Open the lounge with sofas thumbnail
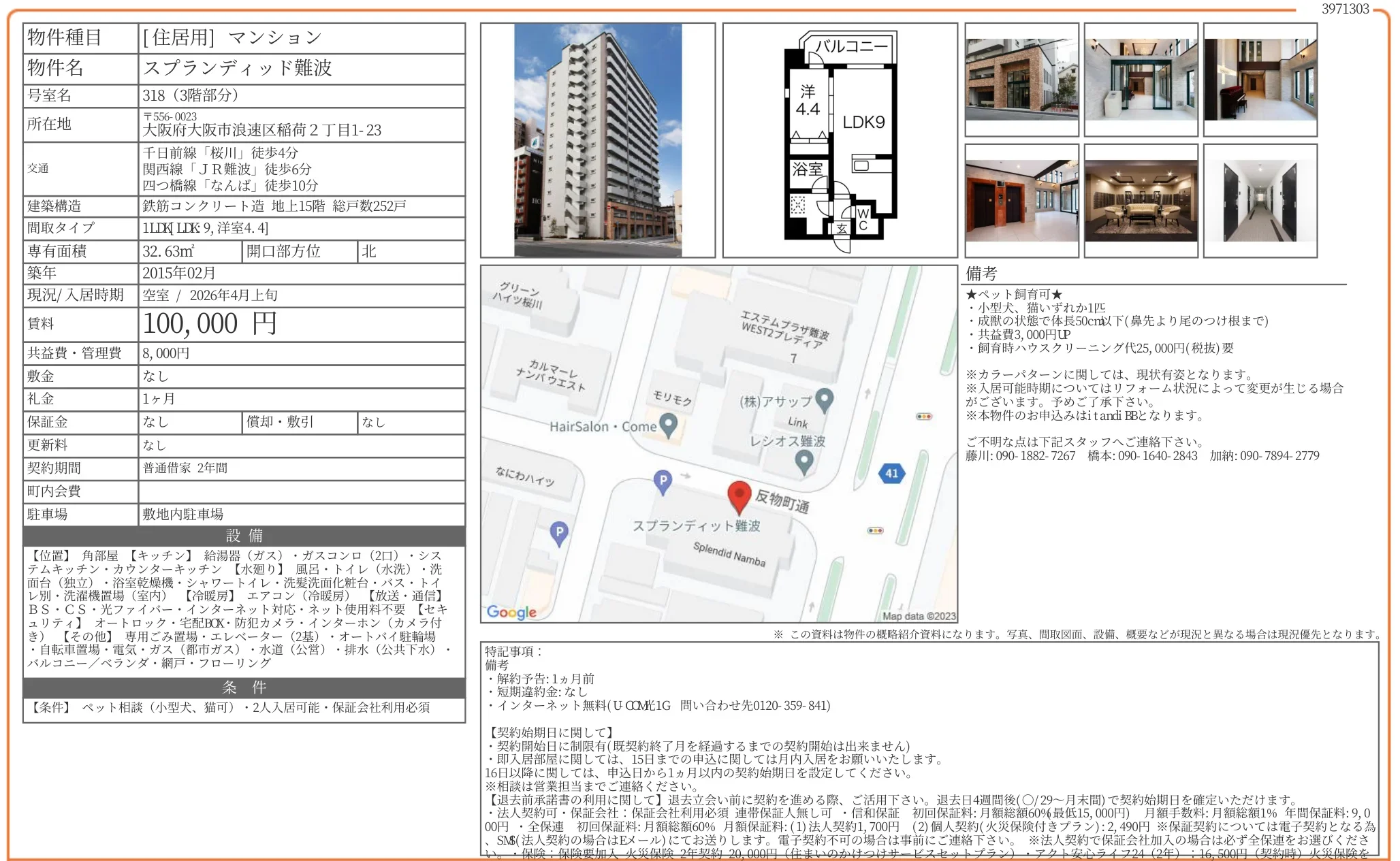 click(x=1141, y=201)
